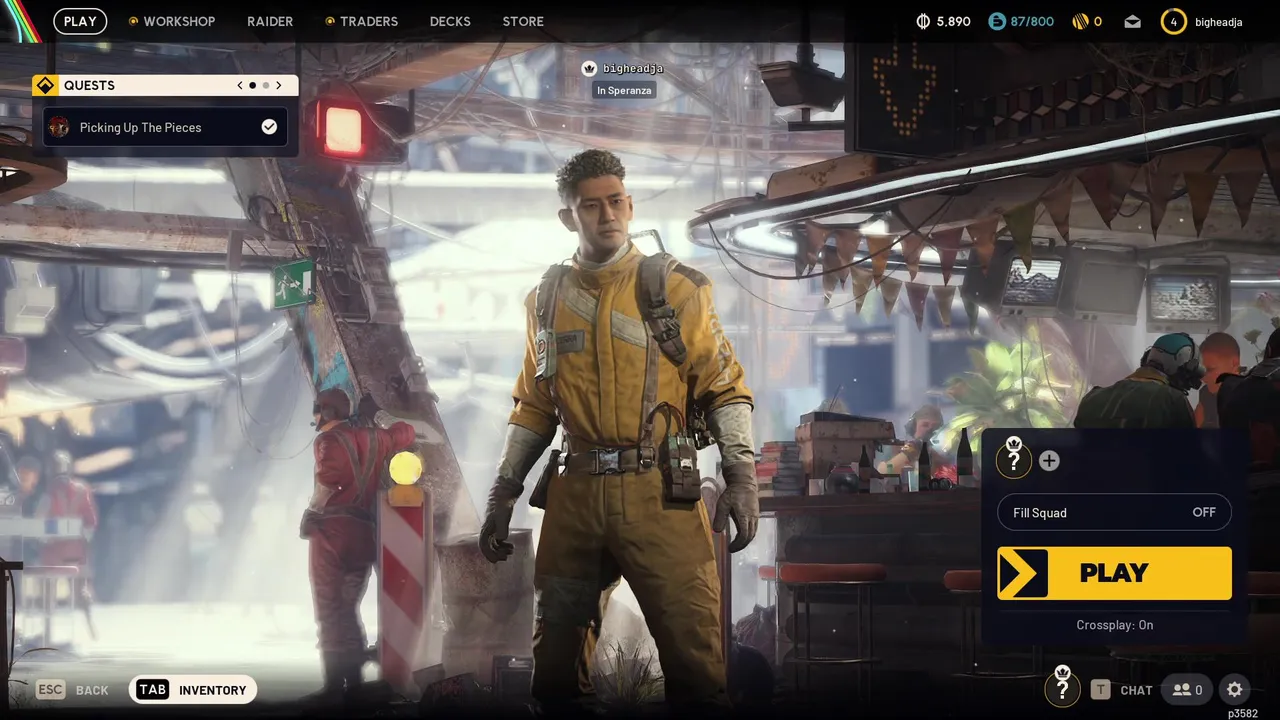The image size is (1280, 720).
Task: Open the settings gear icon
Action: tap(1235, 689)
